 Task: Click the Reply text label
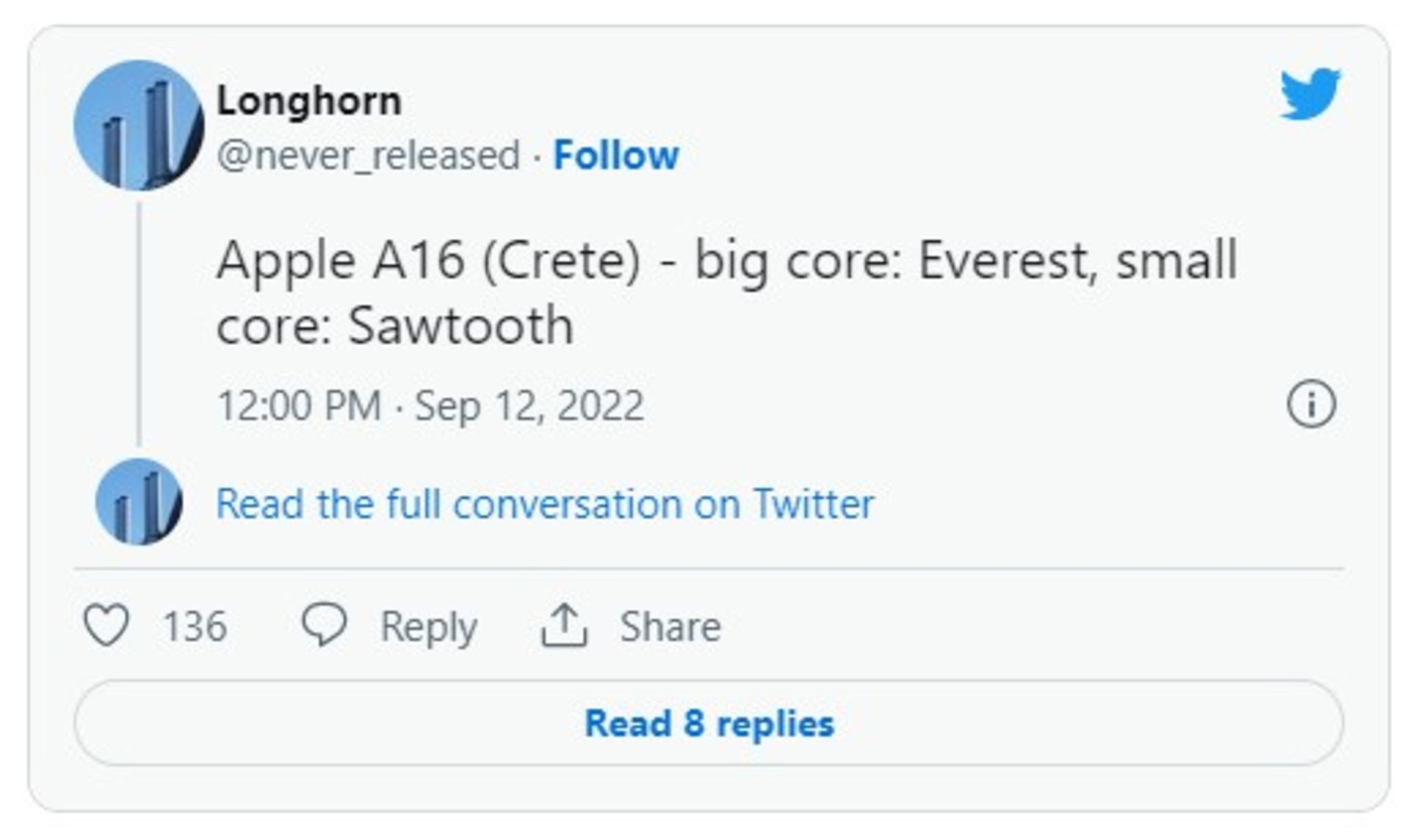[x=428, y=626]
